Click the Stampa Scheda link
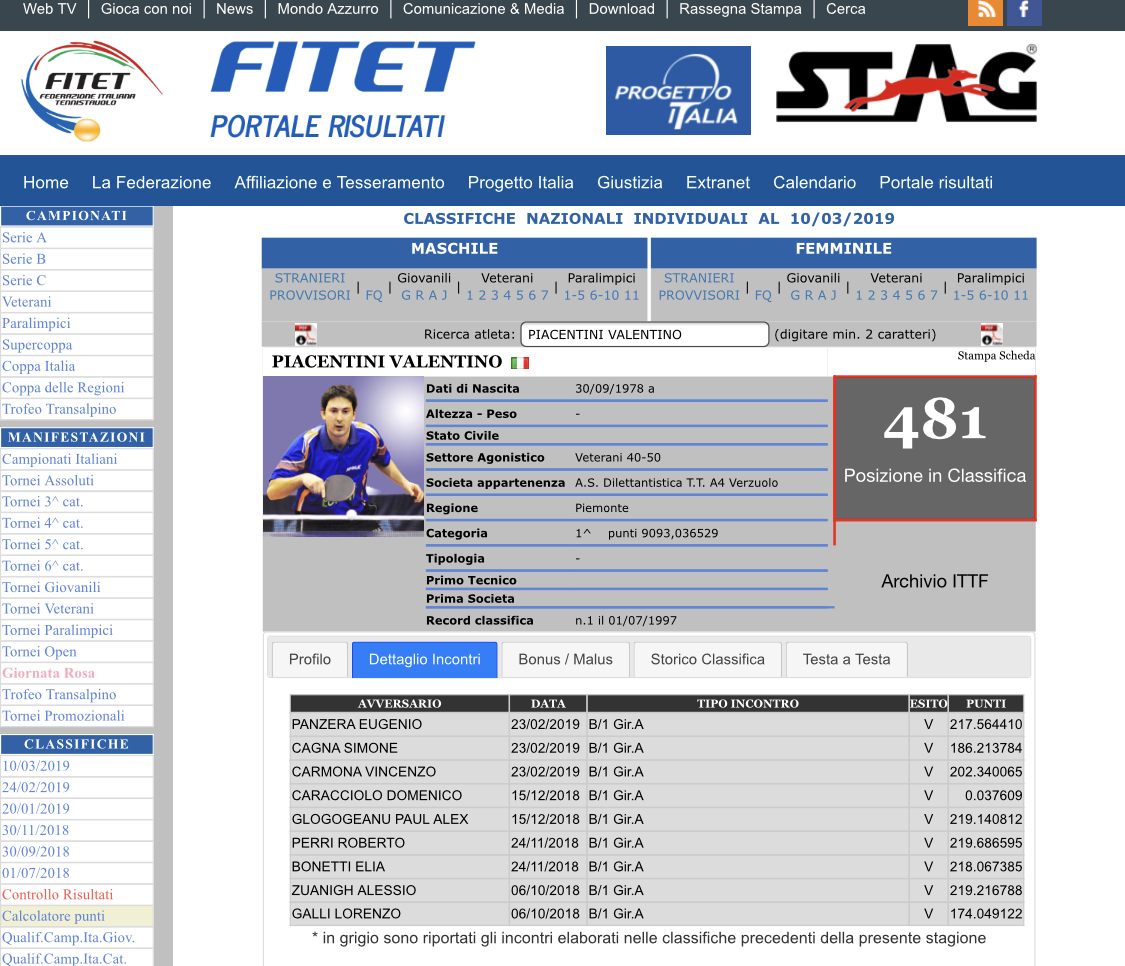 tap(995, 356)
